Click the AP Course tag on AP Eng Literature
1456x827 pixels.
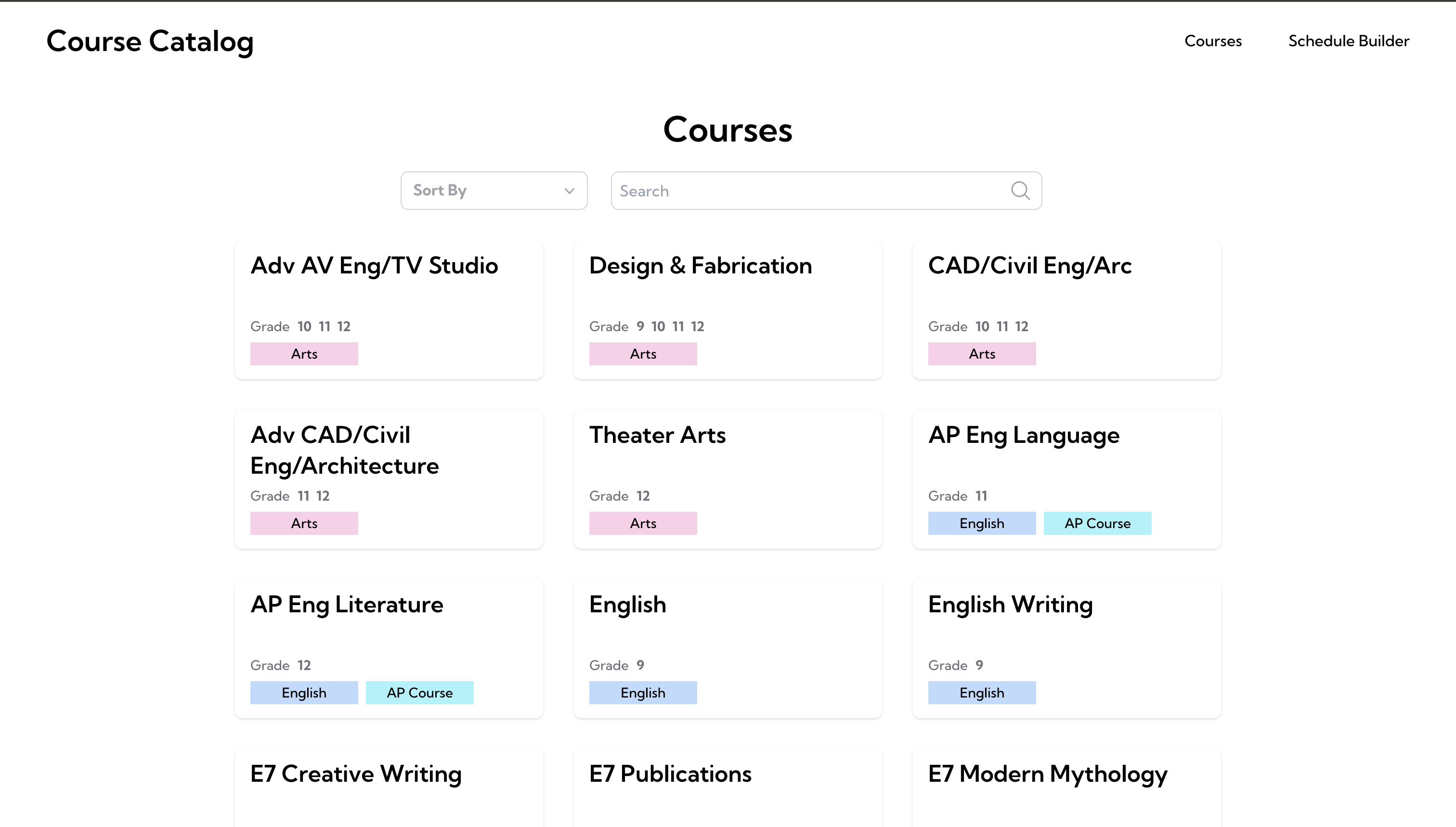click(419, 692)
